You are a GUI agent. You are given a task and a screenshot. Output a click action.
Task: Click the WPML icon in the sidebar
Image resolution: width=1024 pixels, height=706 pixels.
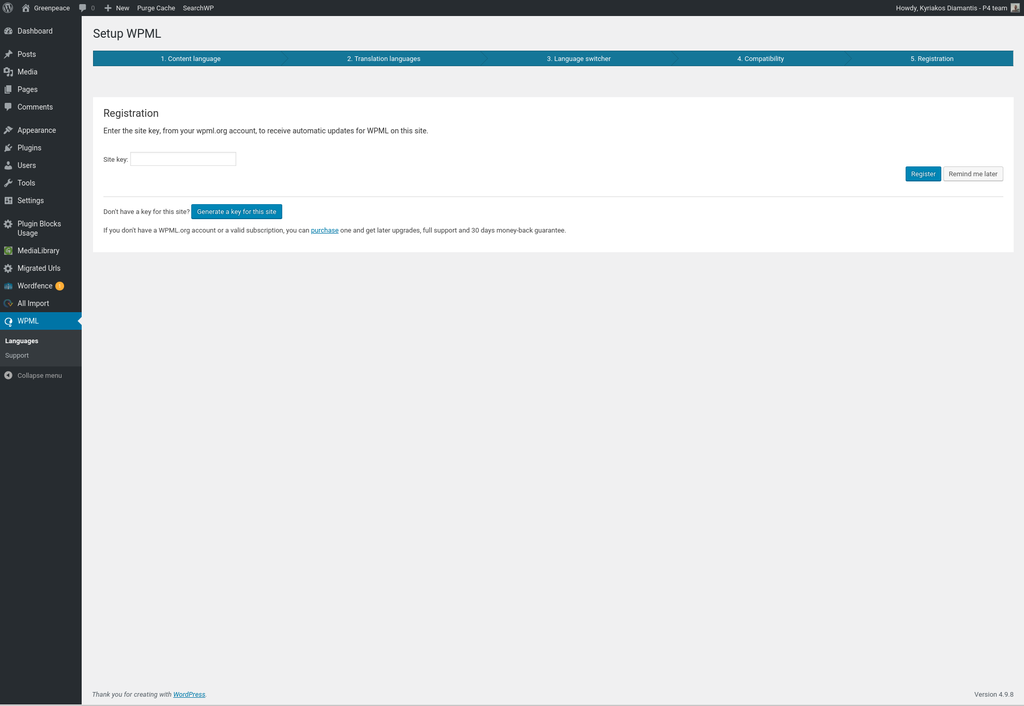8,321
